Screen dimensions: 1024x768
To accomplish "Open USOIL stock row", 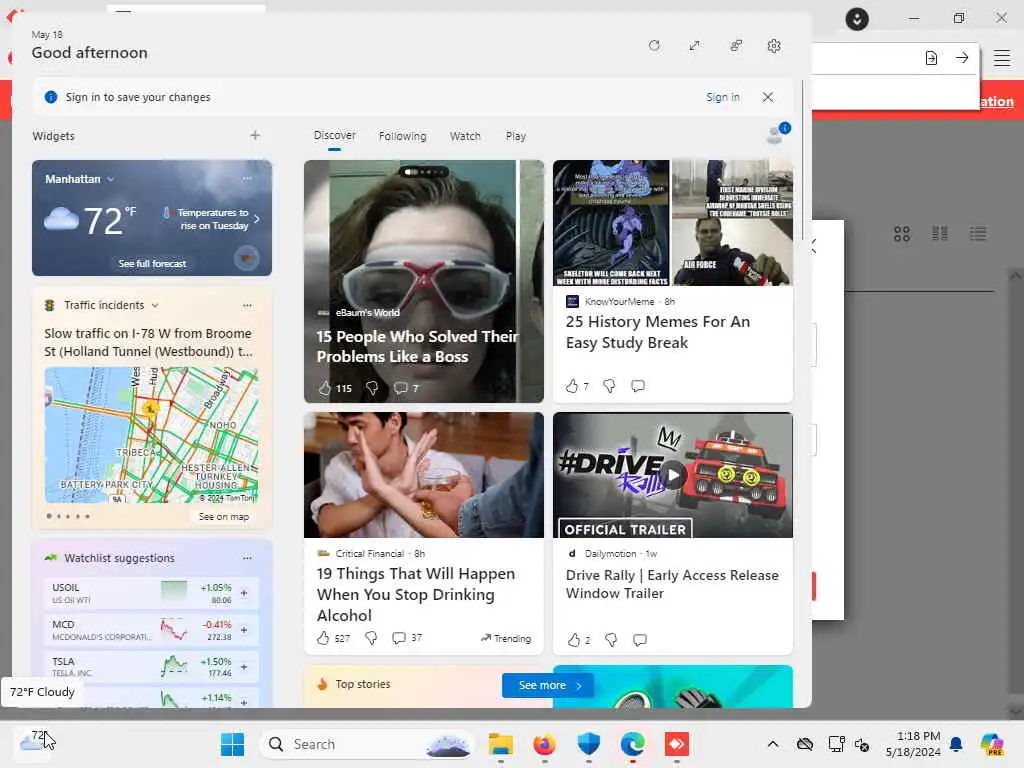I will coord(151,593).
